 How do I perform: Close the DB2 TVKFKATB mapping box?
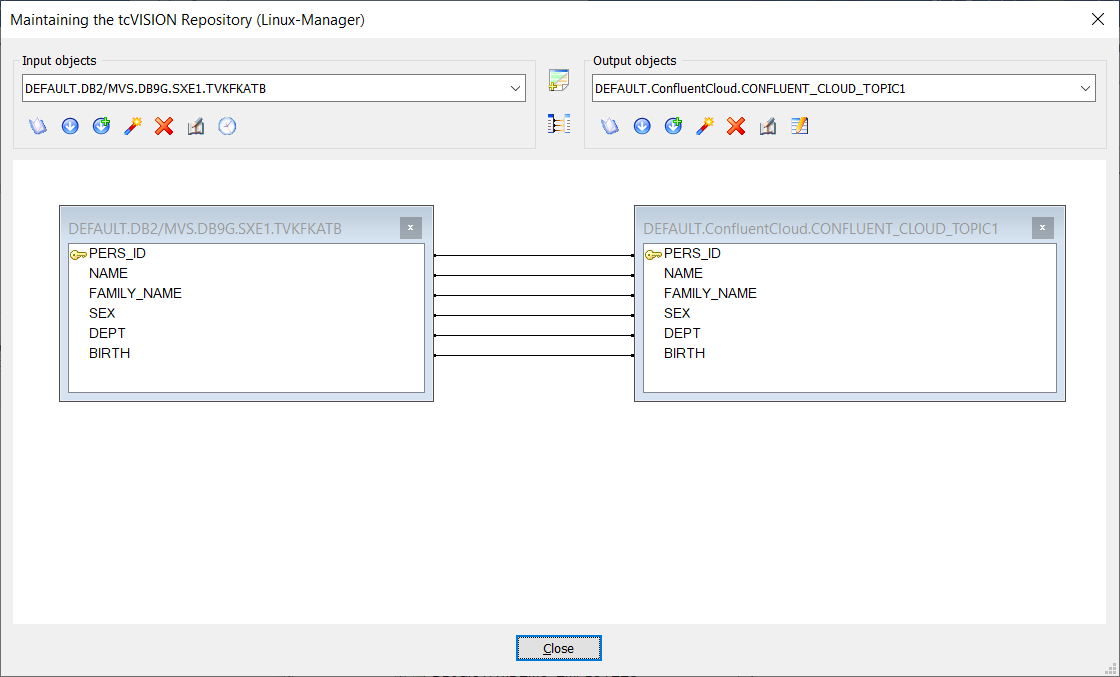tap(411, 228)
